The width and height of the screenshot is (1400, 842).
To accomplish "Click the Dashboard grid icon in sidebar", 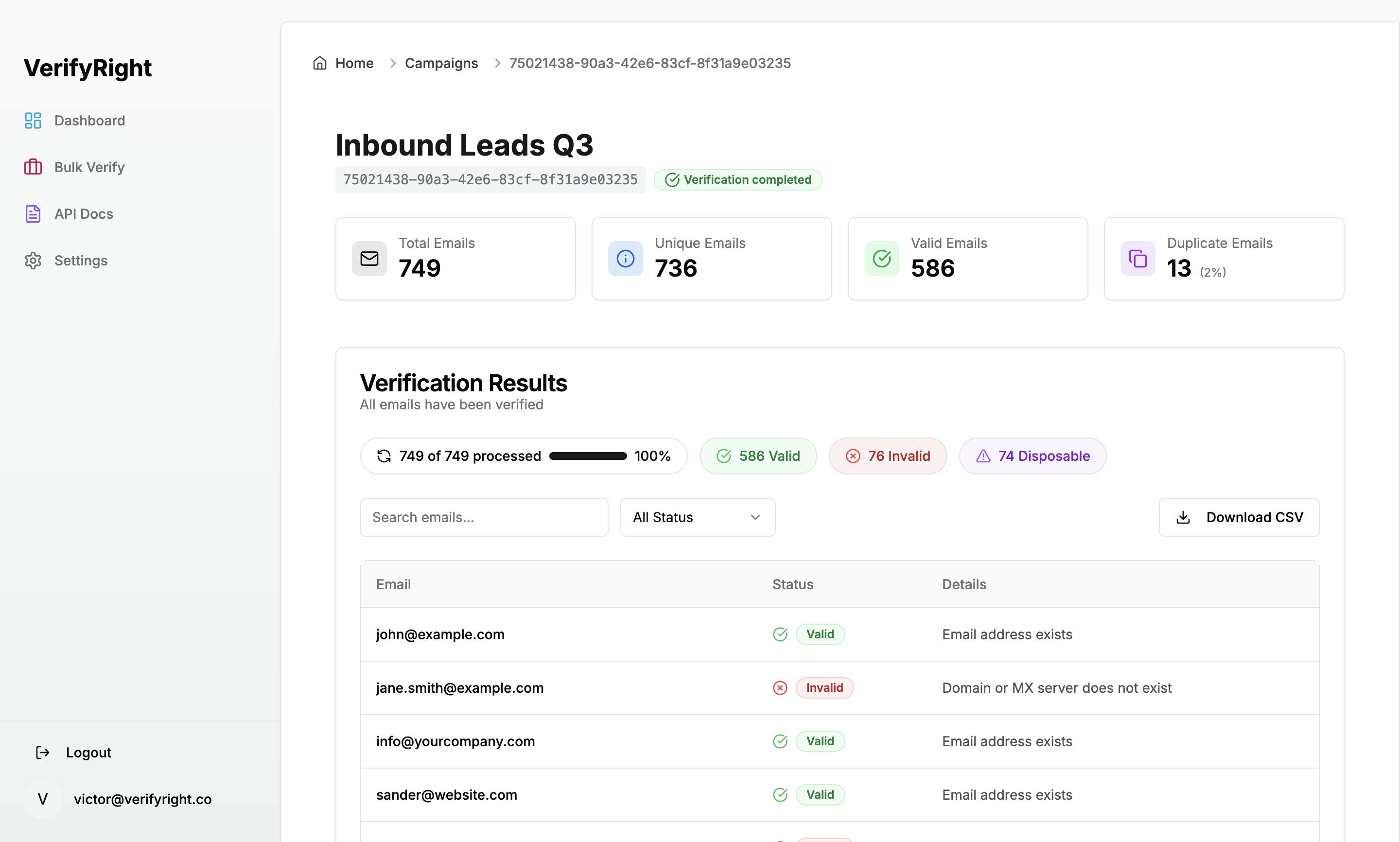I will coord(33,120).
